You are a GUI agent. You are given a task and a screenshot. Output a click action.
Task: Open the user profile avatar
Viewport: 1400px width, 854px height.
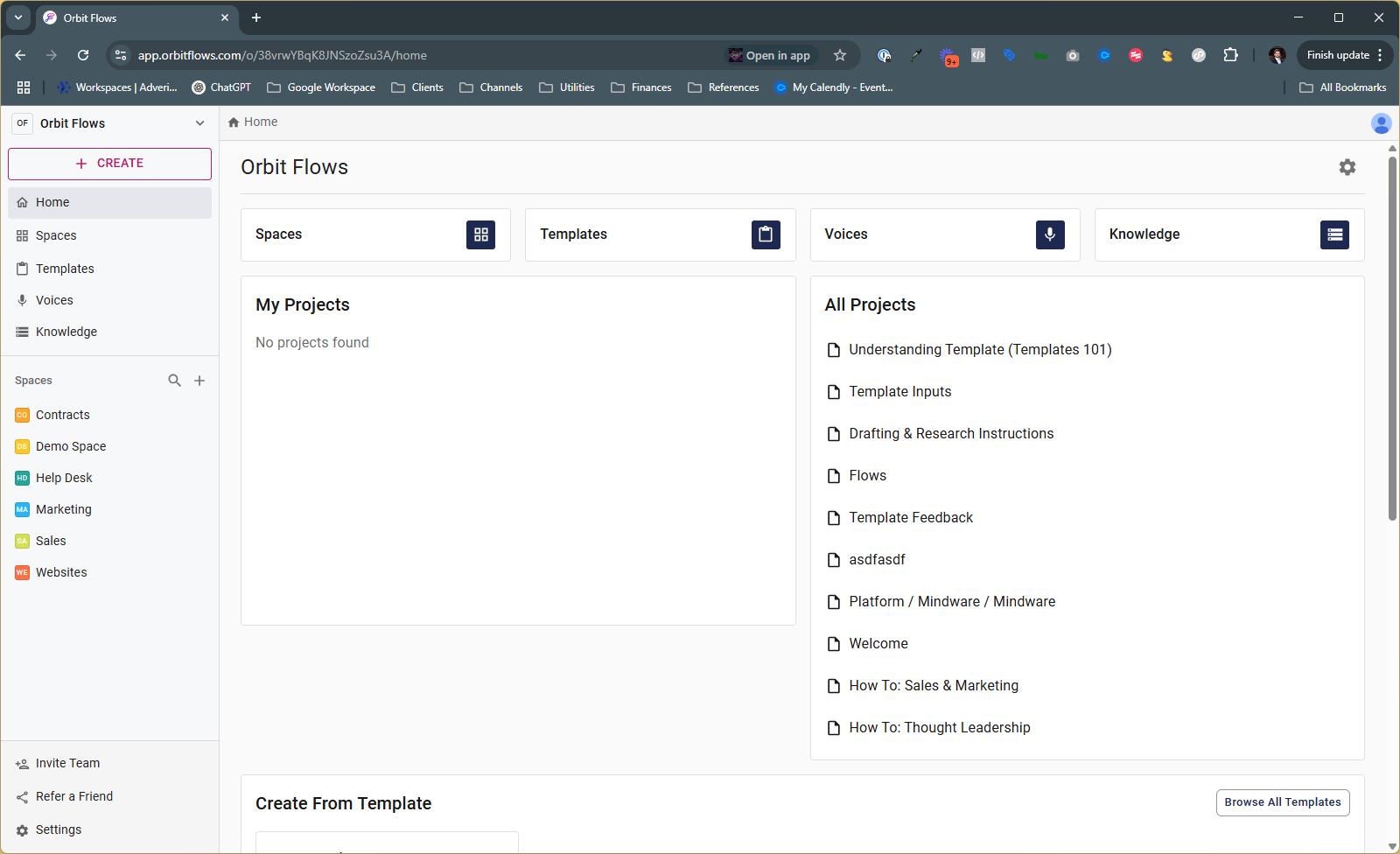point(1381,123)
